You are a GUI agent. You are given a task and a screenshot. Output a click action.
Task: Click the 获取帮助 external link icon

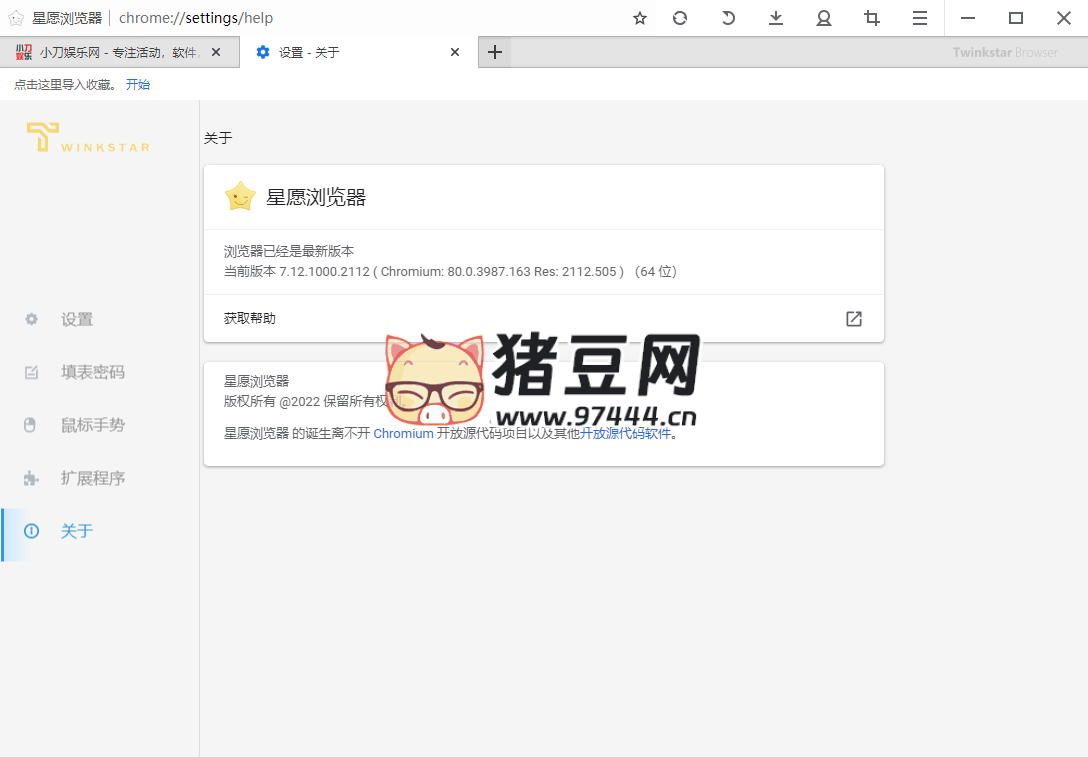click(x=853, y=319)
